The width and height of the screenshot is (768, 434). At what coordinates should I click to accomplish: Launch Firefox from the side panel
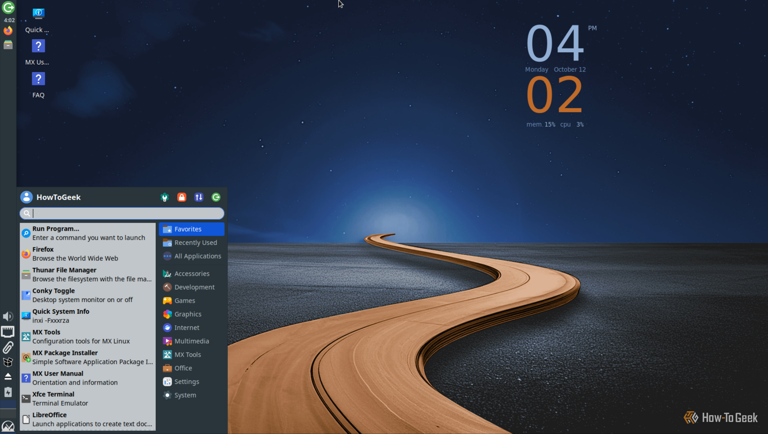(x=8, y=31)
